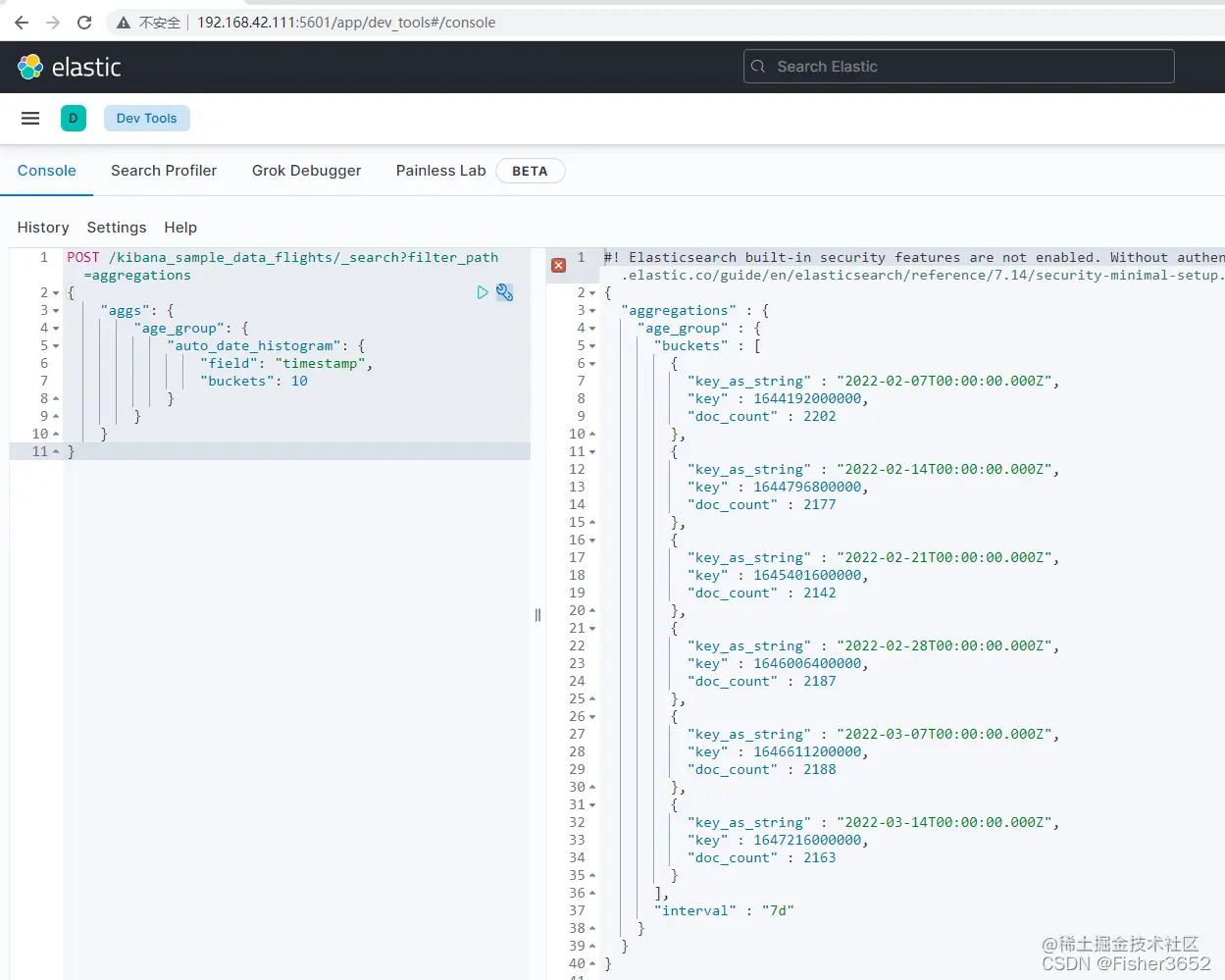Collapse response bucket fold arrow line 6

[x=592, y=364]
